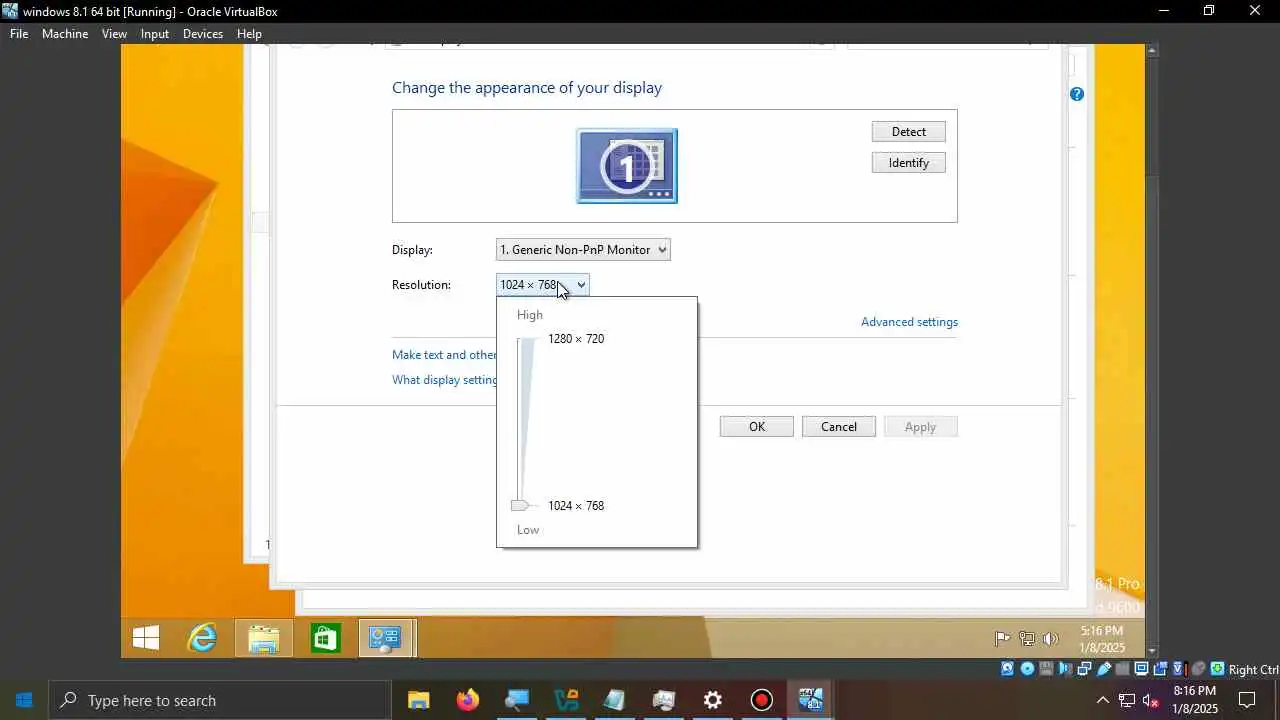
Task: Click the gray mouse integration icon in VirtualBox status bar
Action: pyautogui.click(x=1199, y=669)
